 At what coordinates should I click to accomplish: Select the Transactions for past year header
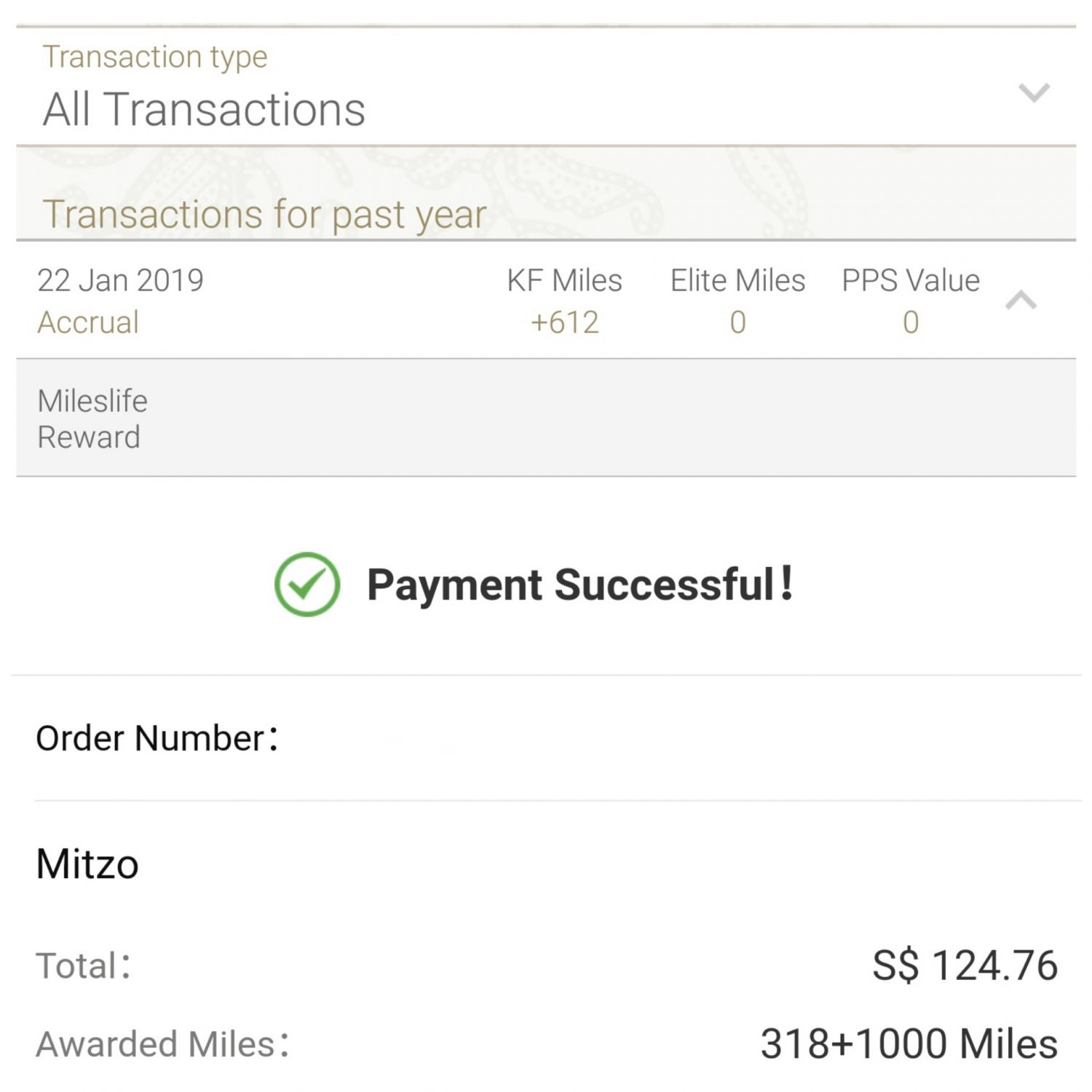[x=264, y=214]
